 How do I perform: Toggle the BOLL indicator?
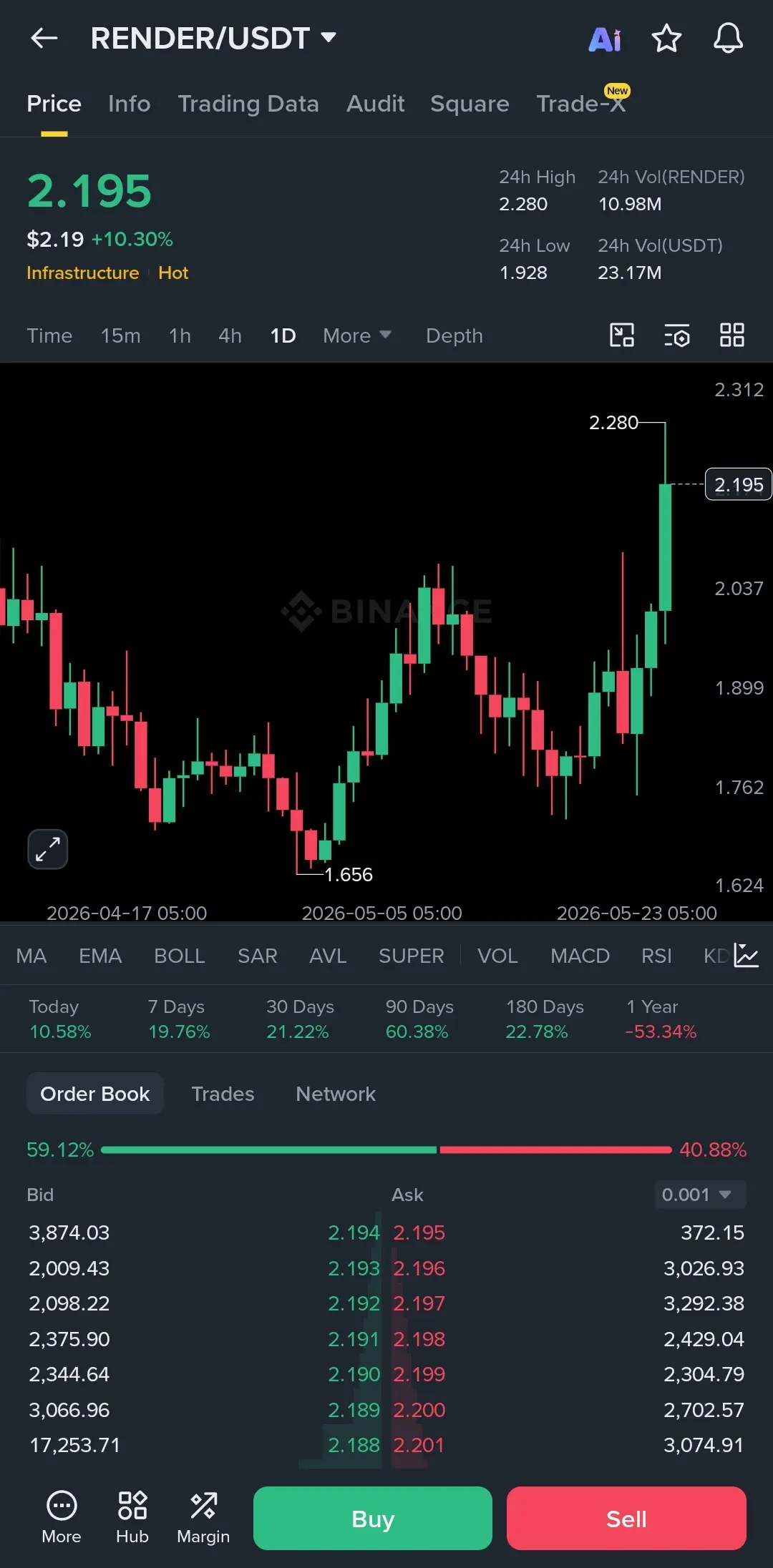click(180, 956)
